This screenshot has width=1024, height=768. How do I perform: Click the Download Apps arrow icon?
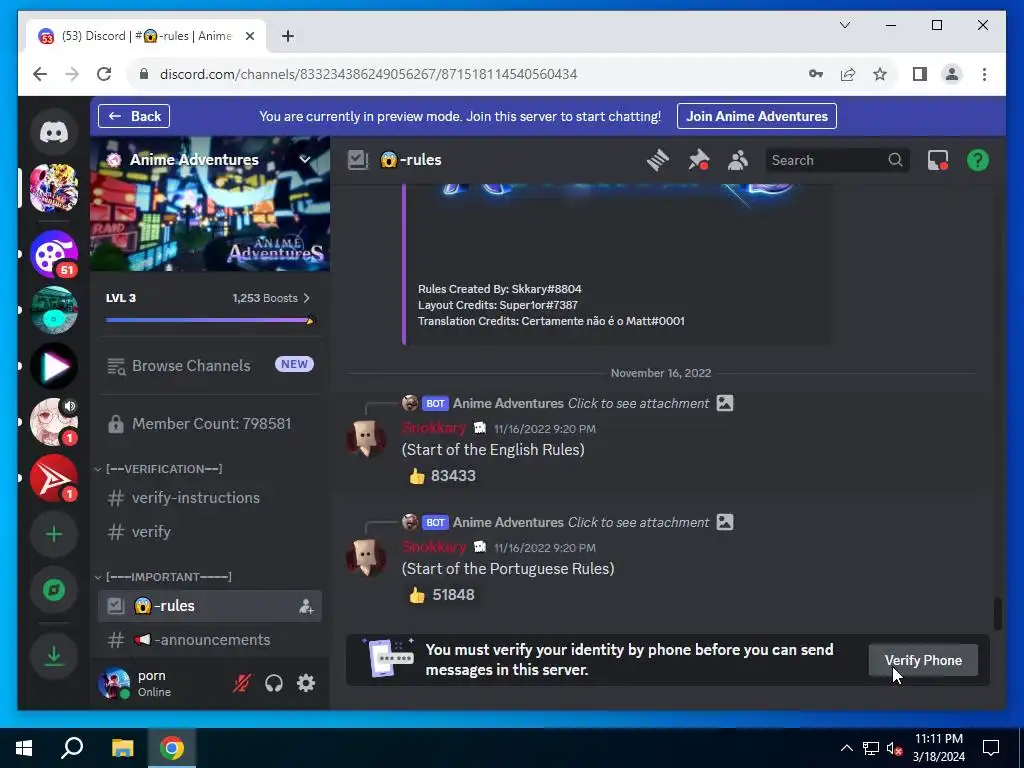pyautogui.click(x=54, y=655)
